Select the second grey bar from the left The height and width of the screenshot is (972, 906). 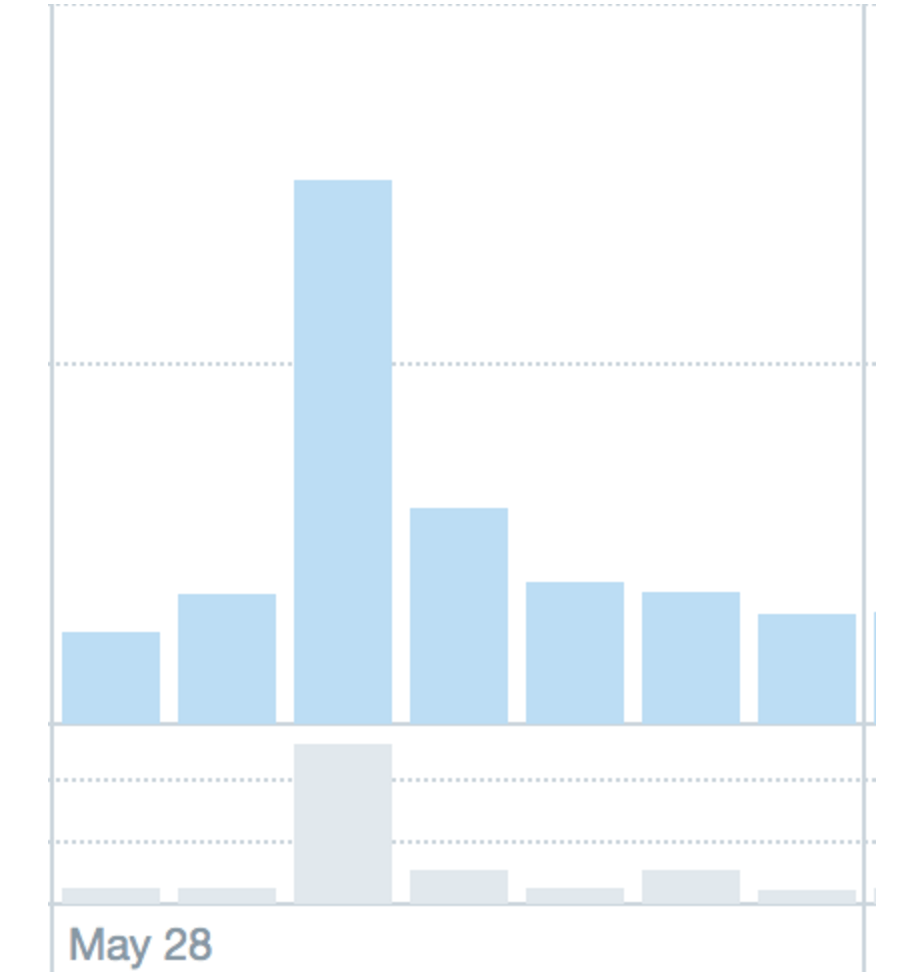[x=227, y=896]
